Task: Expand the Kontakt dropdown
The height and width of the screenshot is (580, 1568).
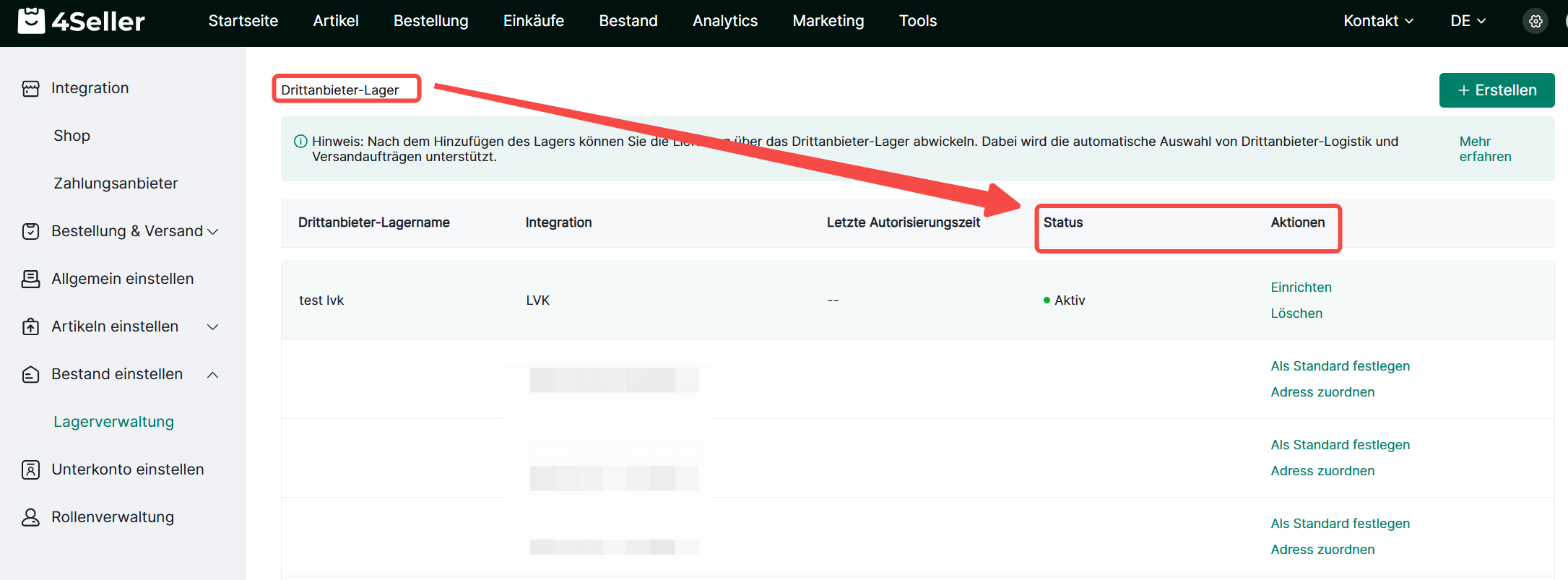Action: pos(1377,21)
